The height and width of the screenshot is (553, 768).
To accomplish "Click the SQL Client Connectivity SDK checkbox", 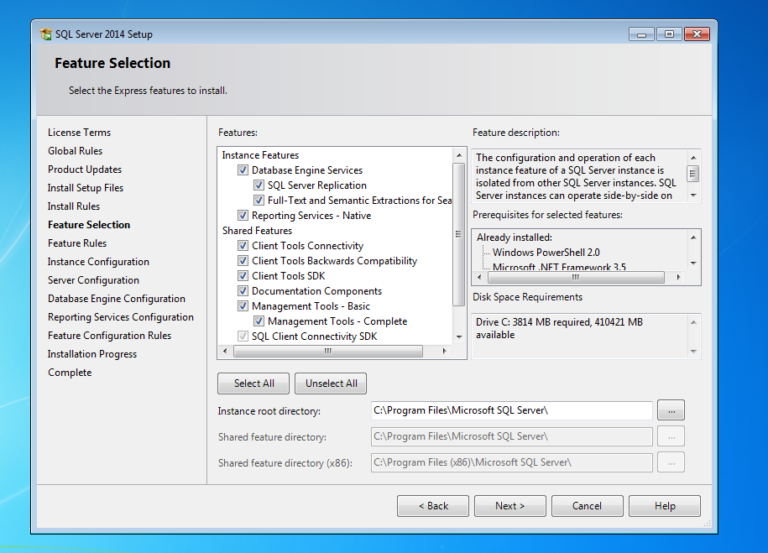I will [242, 337].
